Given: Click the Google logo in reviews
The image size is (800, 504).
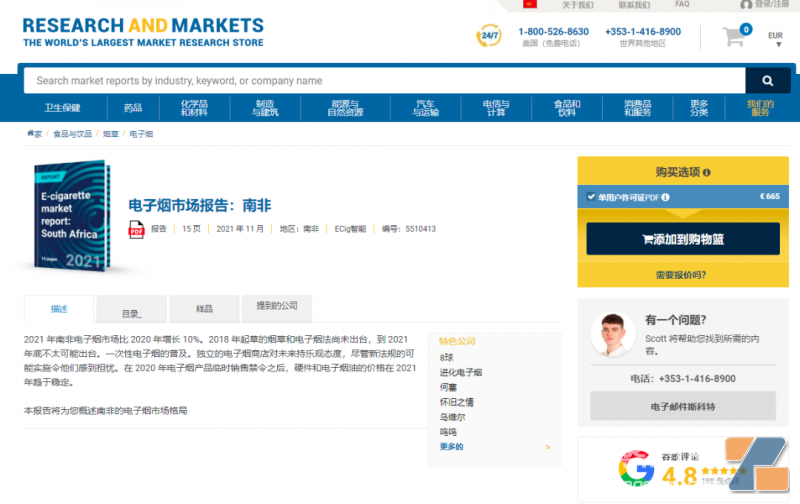Looking at the screenshot, I should [636, 467].
